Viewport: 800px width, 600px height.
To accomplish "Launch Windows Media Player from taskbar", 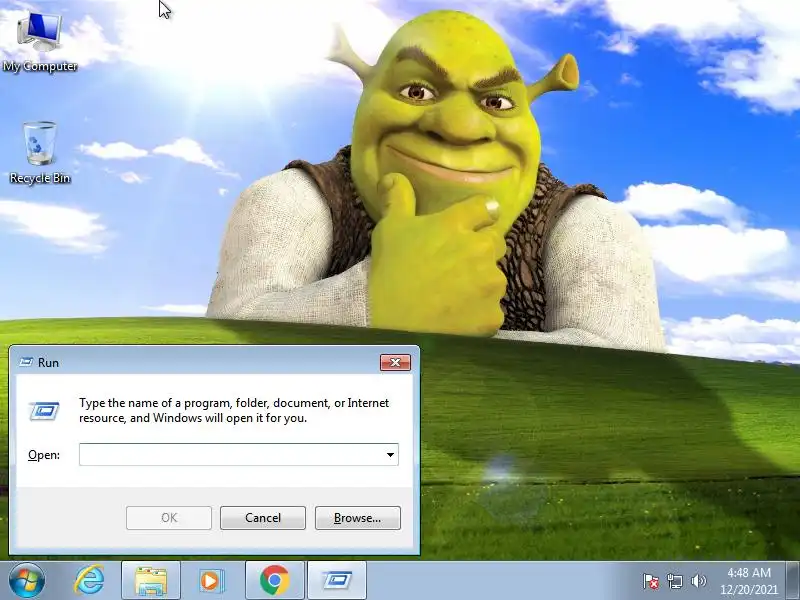I will point(211,581).
